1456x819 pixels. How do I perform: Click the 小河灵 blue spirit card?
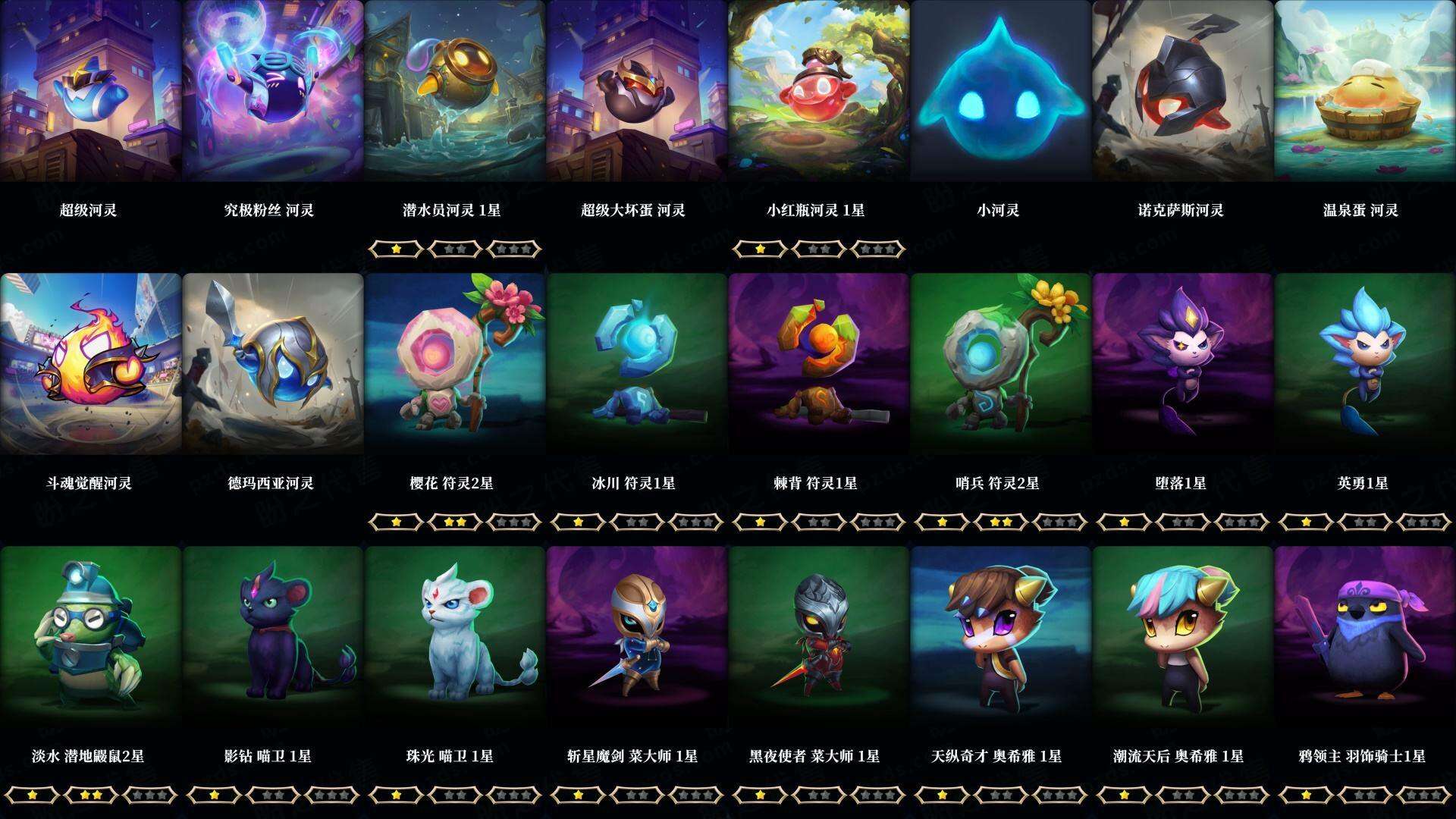(1000, 90)
